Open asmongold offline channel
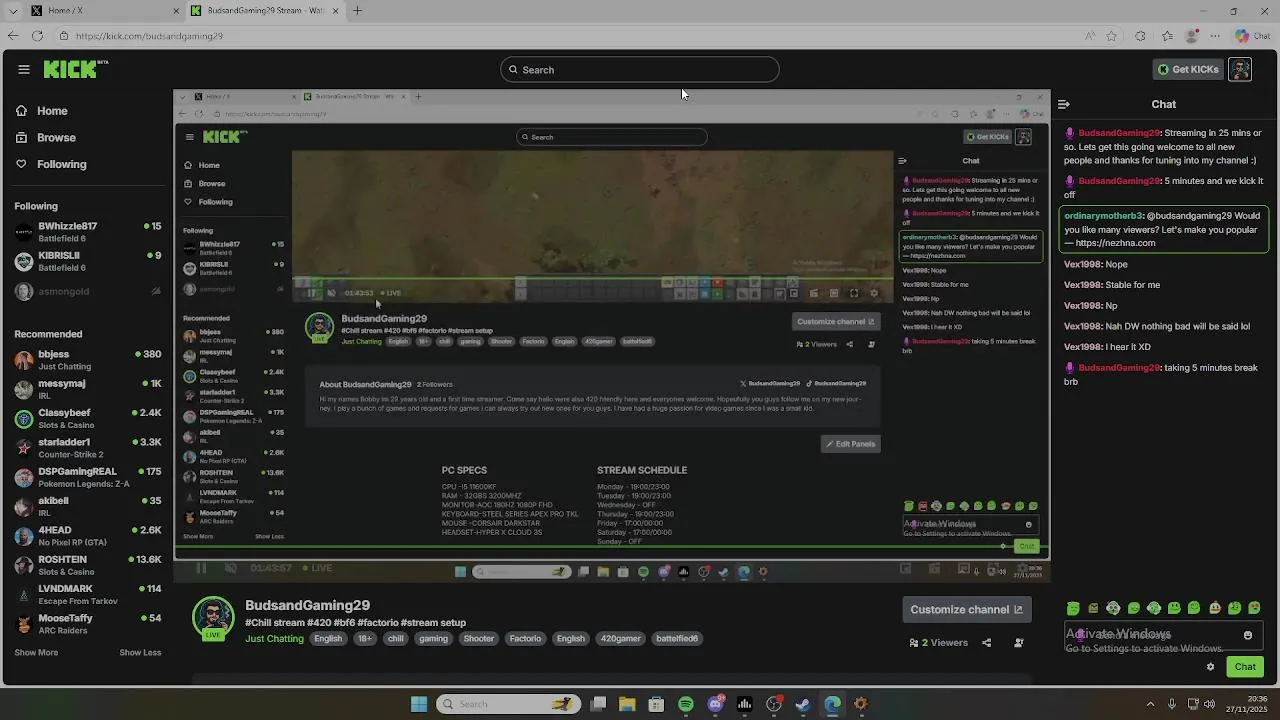The height and width of the screenshot is (720, 1280). pos(88,291)
